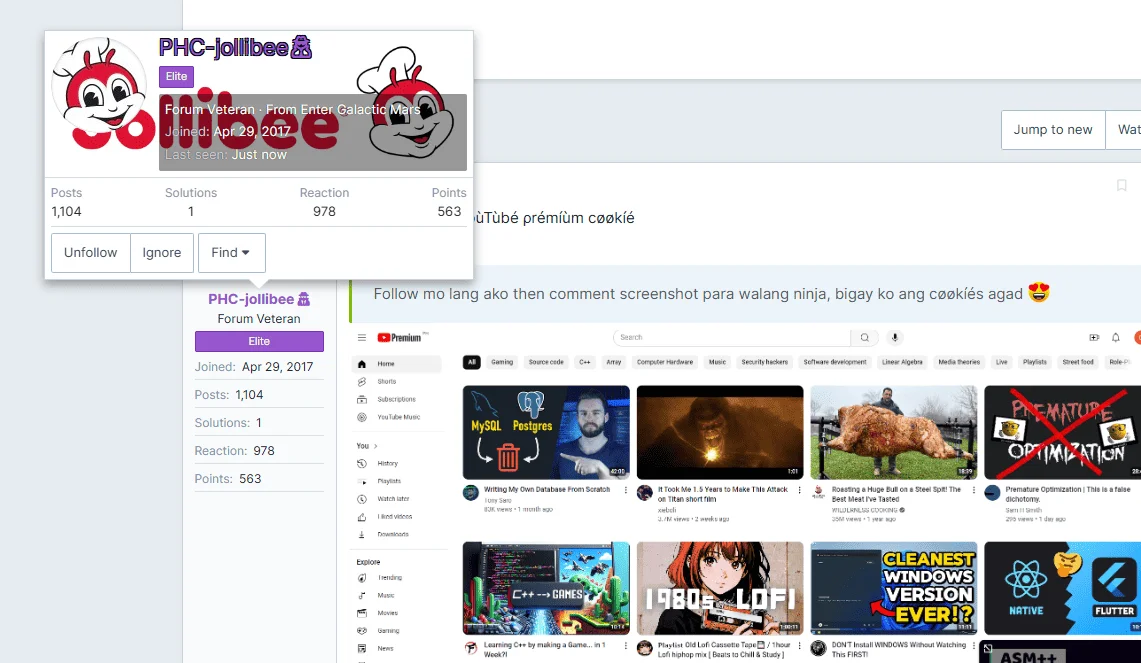This screenshot has width=1141, height=663.
Task: Click the voice search microphone icon
Action: tap(895, 338)
